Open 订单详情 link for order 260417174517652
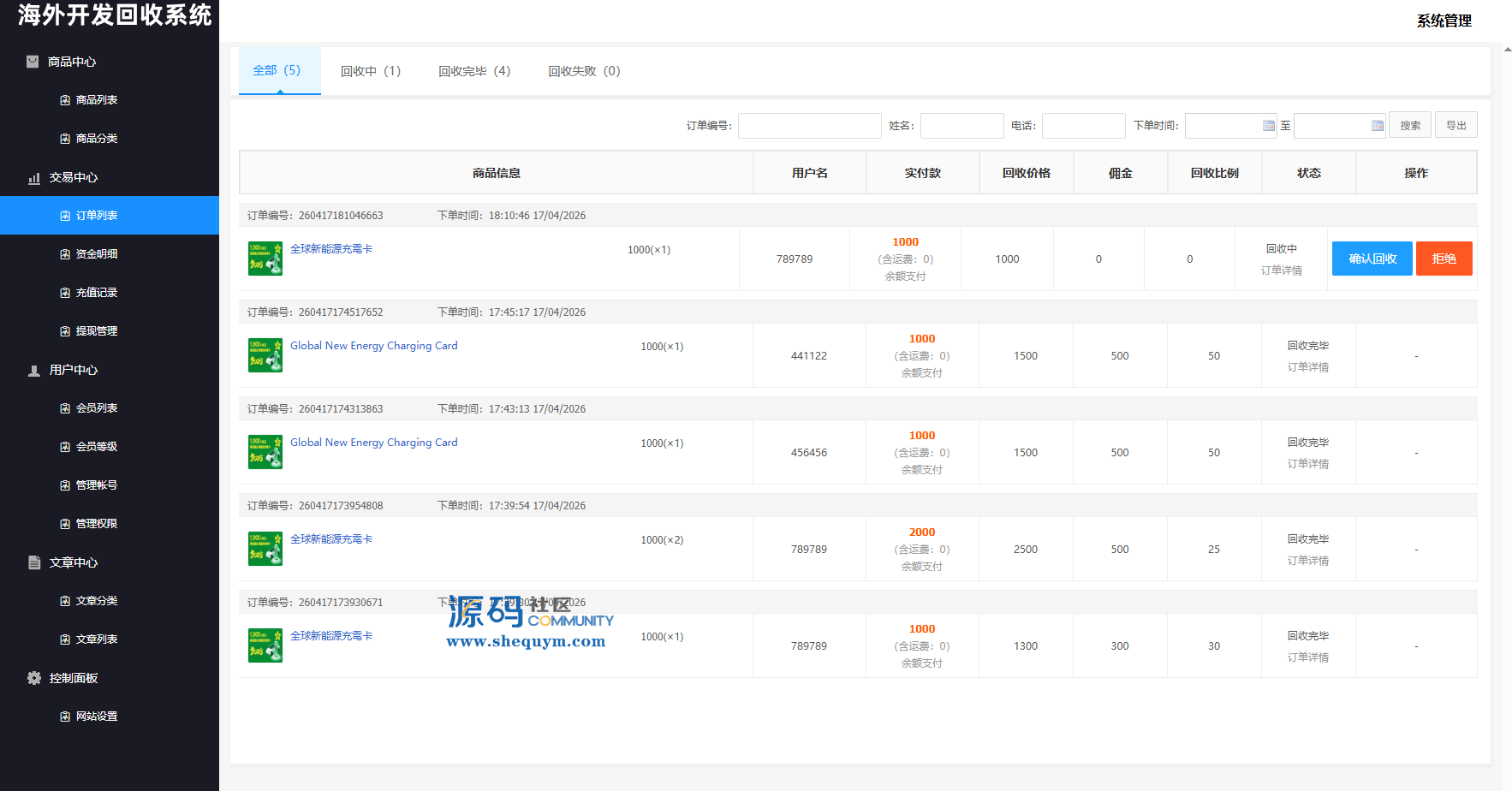1512x791 pixels. (1307, 367)
